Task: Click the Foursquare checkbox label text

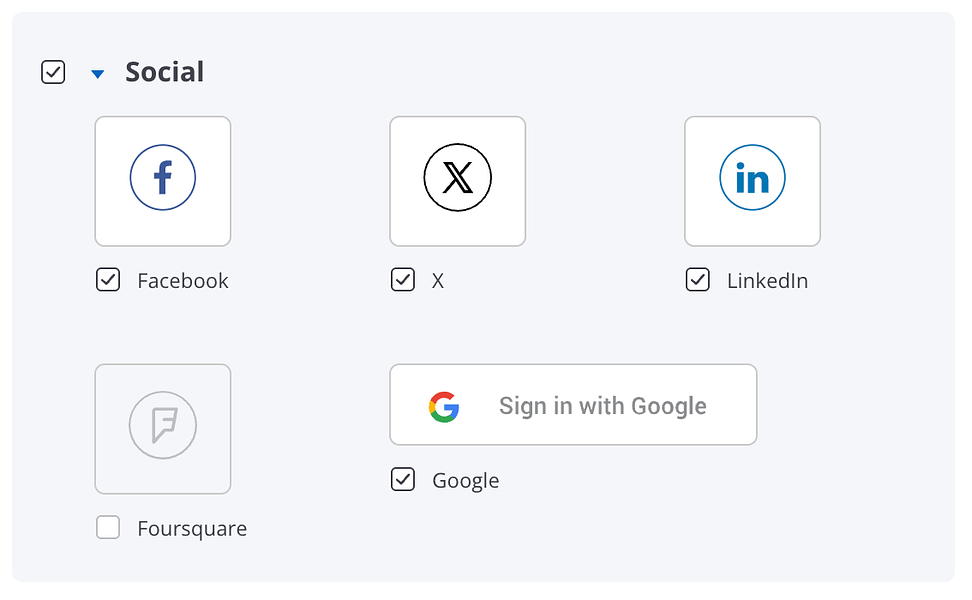Action: point(192,529)
